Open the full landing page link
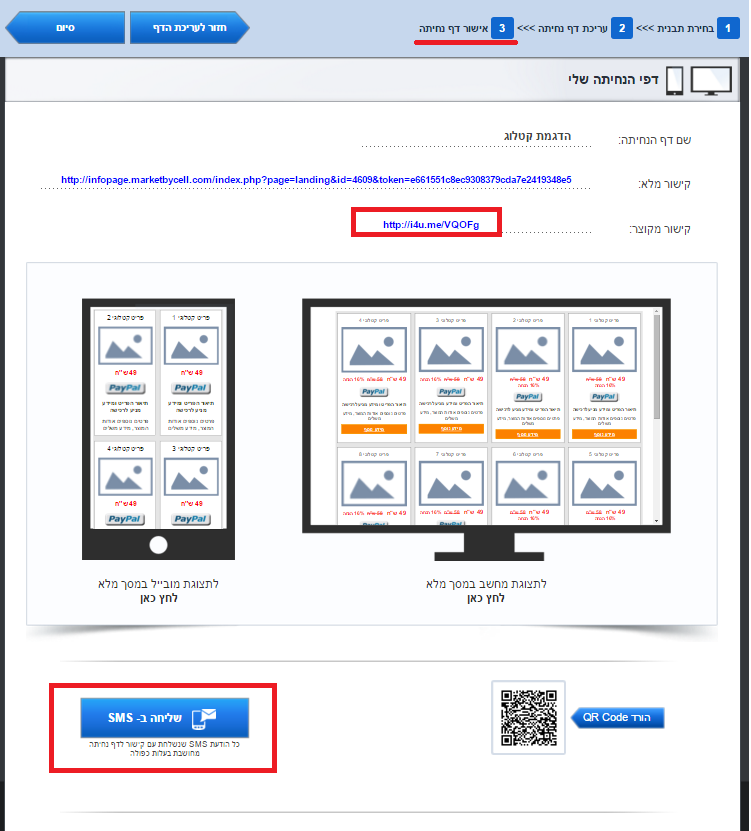Viewport: 751px width, 831px height. [x=316, y=180]
